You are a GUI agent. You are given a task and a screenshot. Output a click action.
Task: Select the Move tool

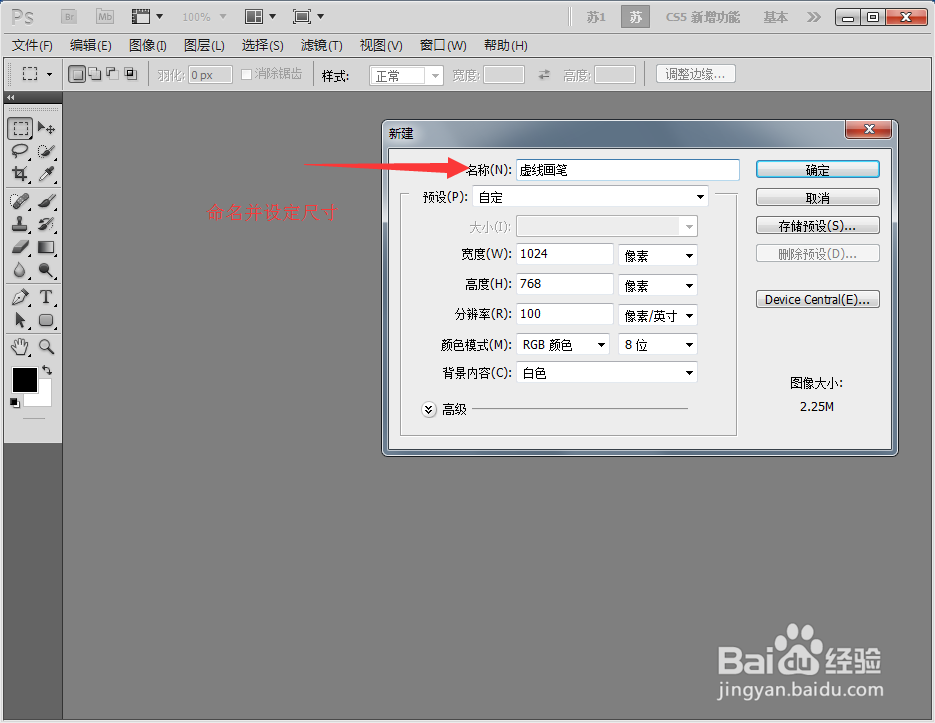tap(46, 128)
